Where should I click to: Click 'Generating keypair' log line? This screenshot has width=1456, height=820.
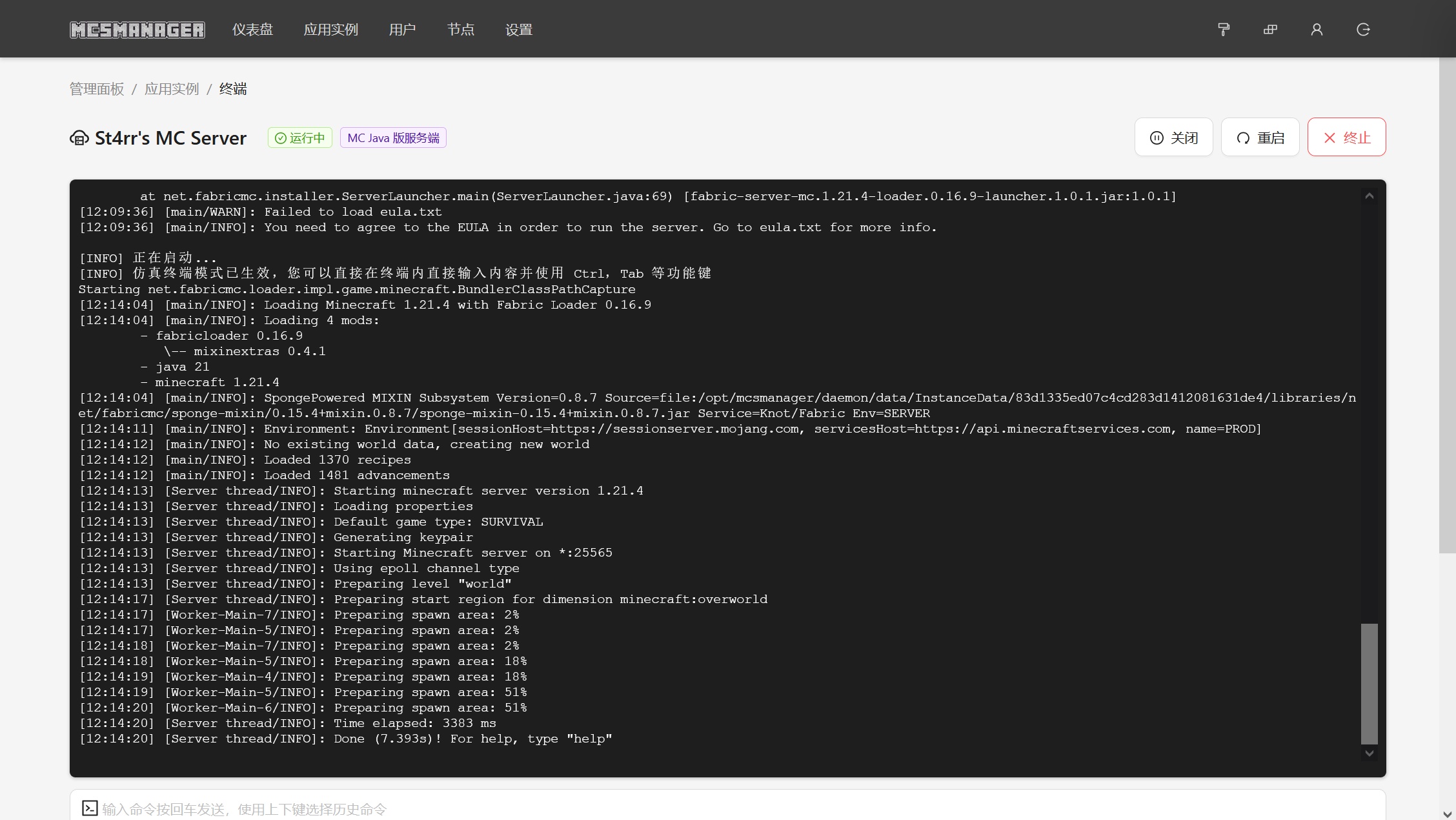tap(276, 537)
